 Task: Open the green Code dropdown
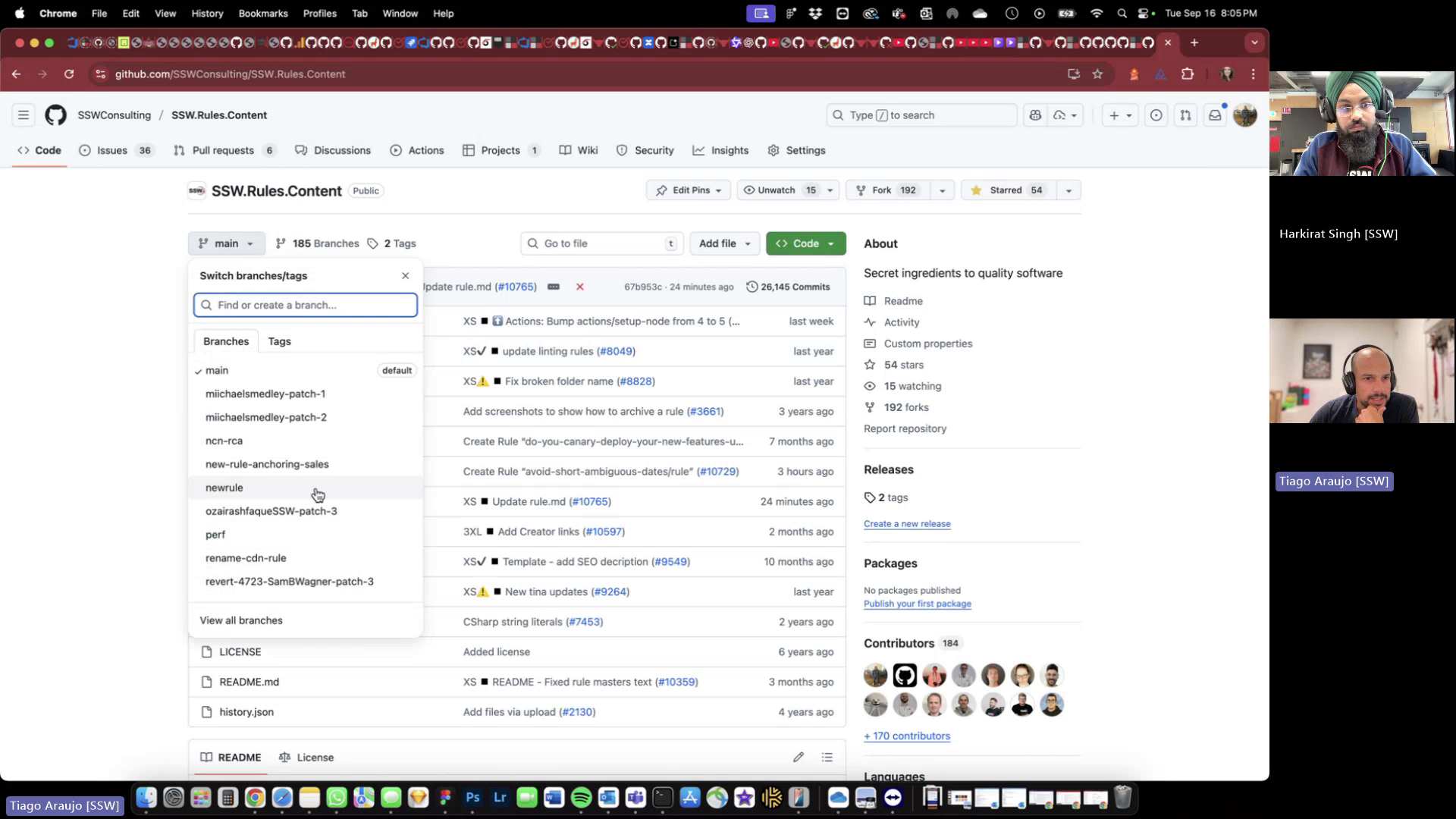click(x=800, y=243)
